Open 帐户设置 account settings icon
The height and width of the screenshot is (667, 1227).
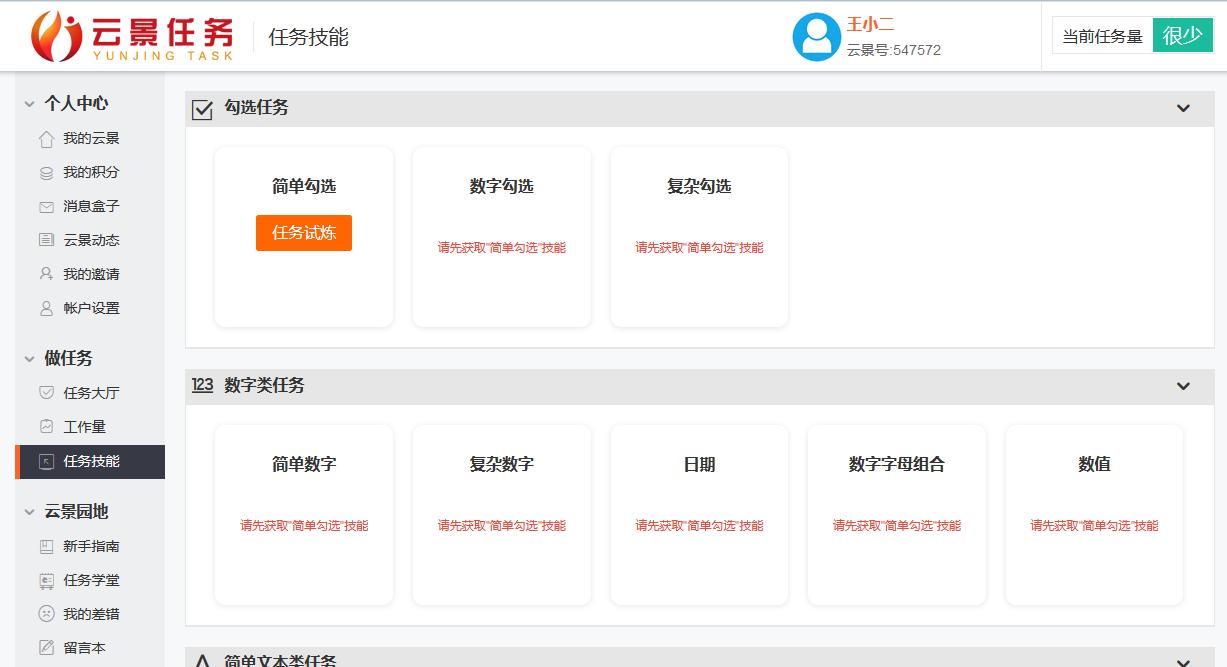click(x=46, y=308)
